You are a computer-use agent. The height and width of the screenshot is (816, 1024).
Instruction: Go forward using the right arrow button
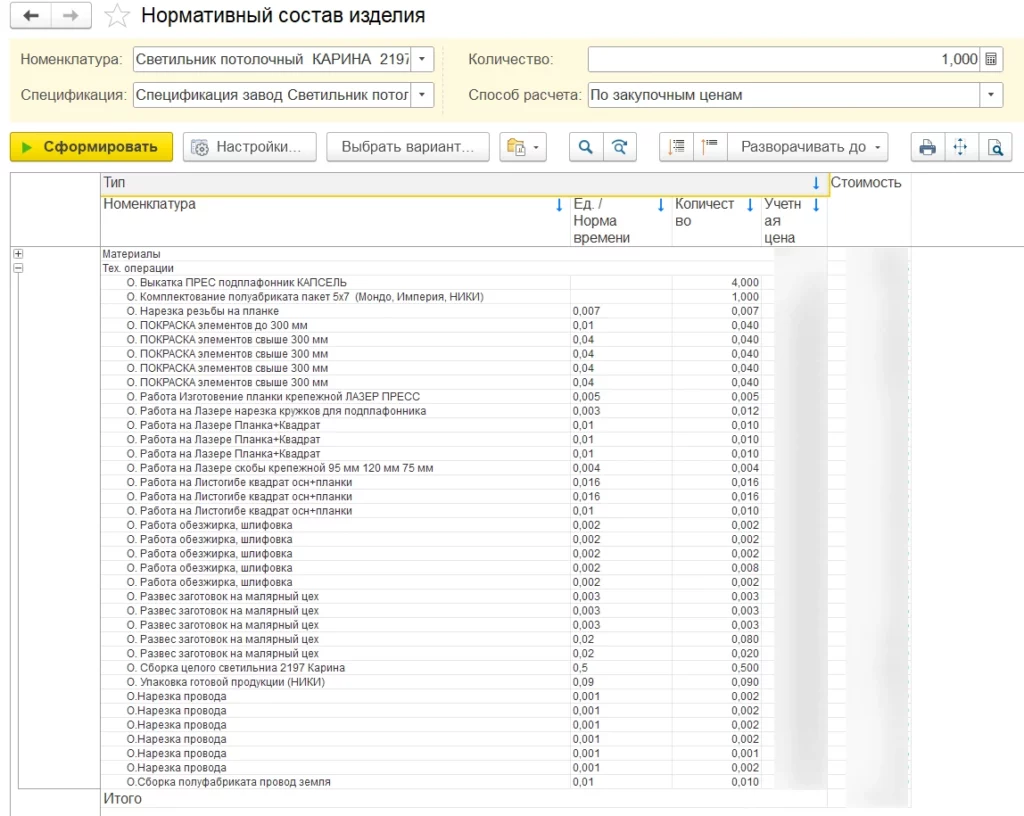coord(71,16)
